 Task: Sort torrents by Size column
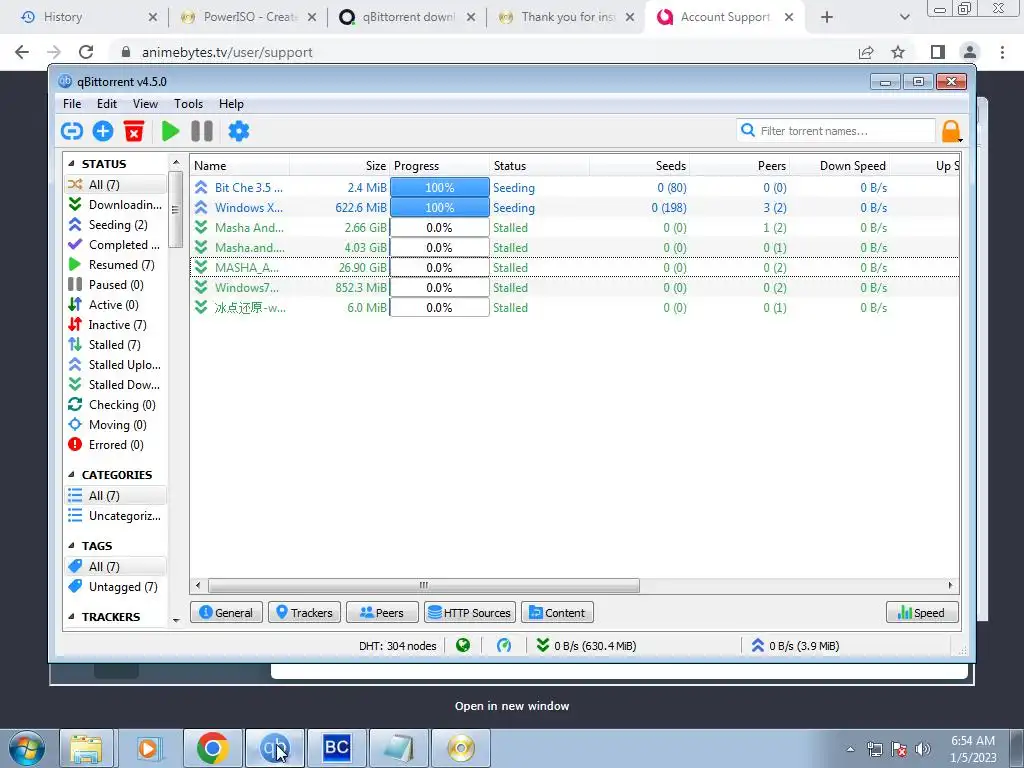pyautogui.click(x=340, y=166)
